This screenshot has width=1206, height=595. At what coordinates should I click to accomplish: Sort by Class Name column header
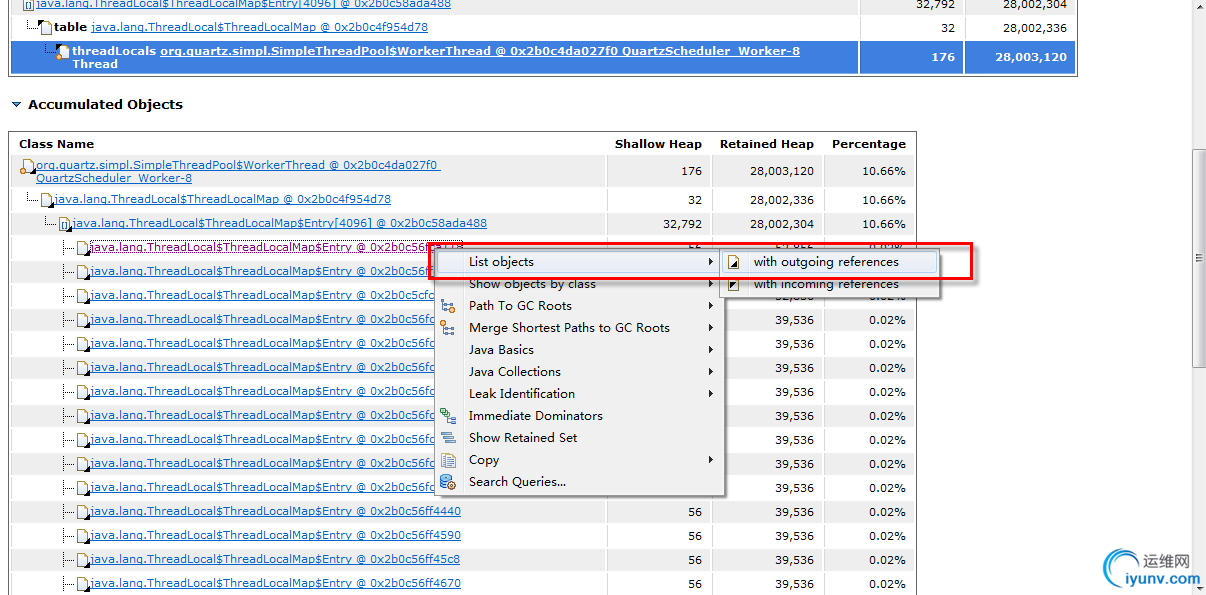56,144
